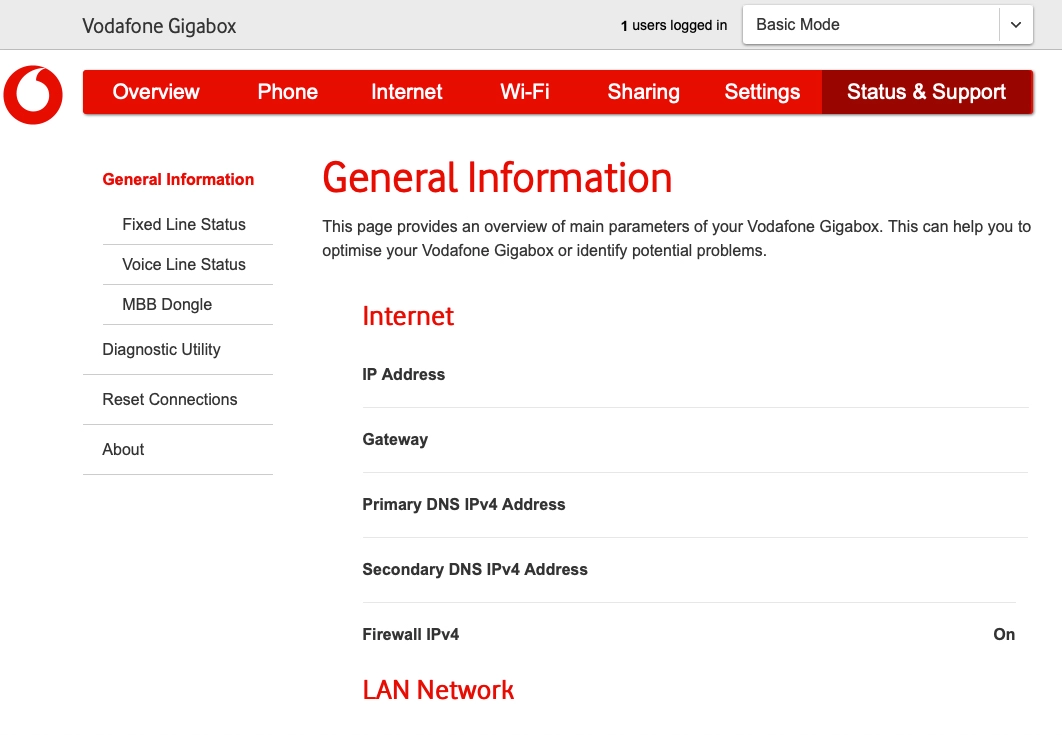
Task: Open Reset Connections
Action: point(170,399)
